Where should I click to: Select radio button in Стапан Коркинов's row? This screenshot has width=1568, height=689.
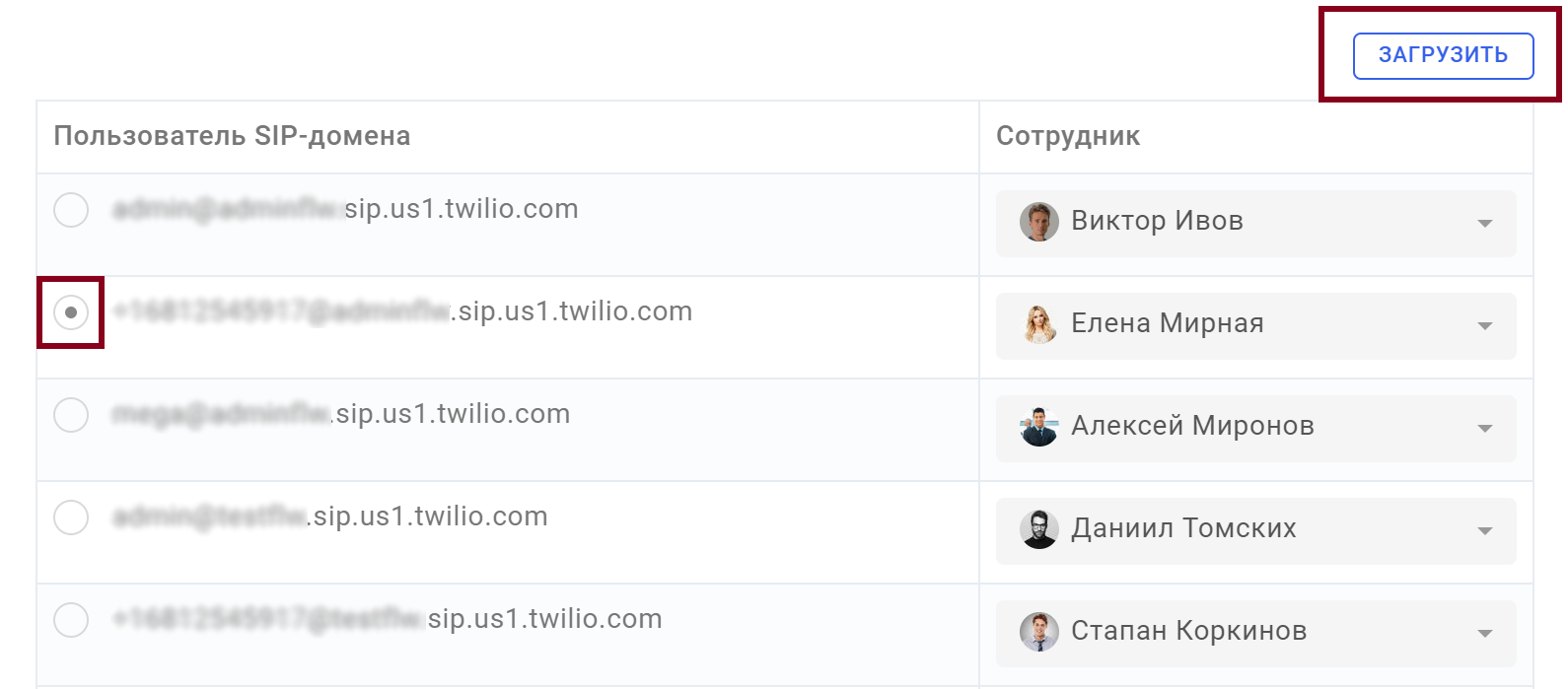(x=71, y=620)
